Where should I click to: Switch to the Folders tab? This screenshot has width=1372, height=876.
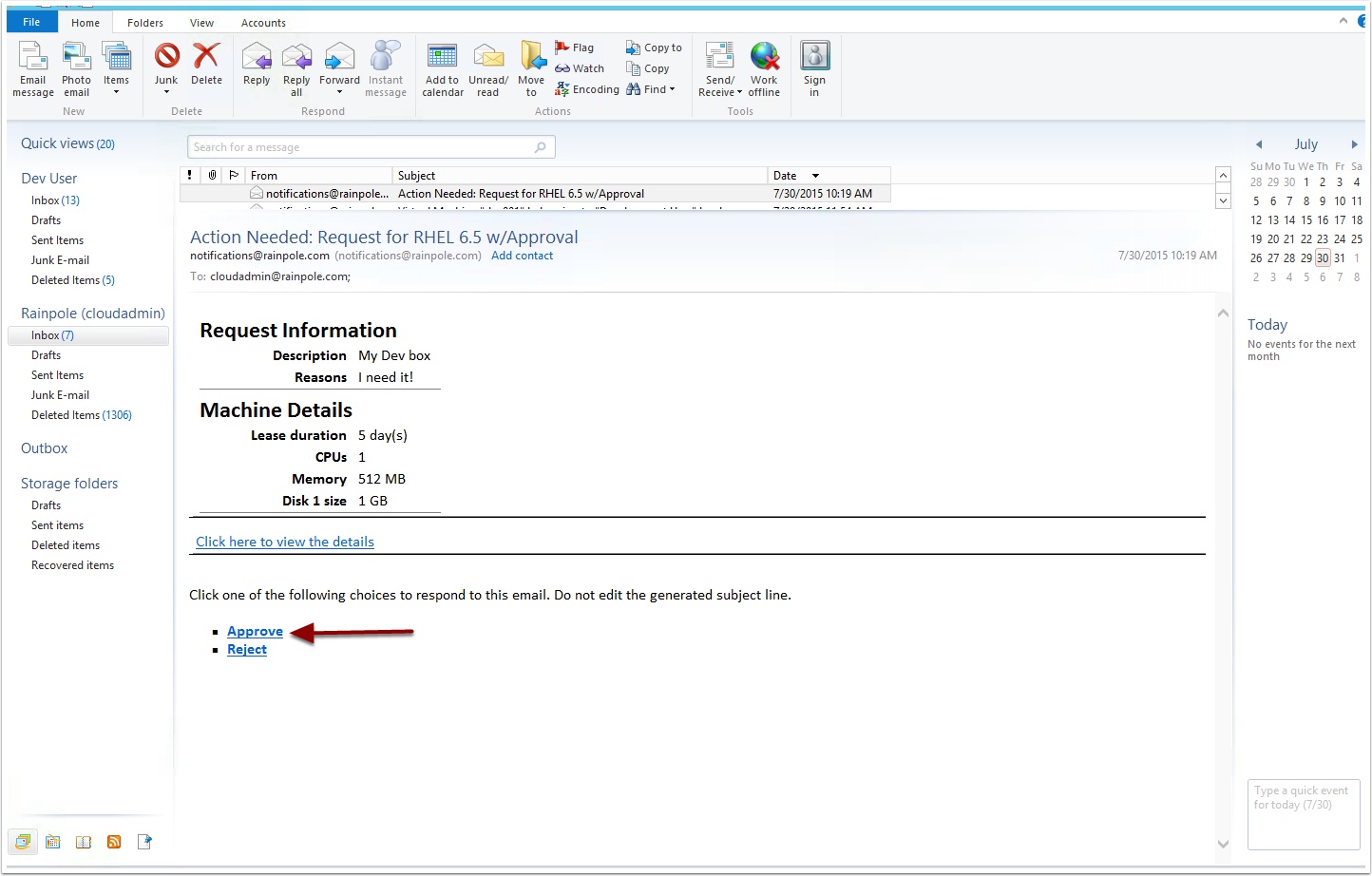(145, 23)
